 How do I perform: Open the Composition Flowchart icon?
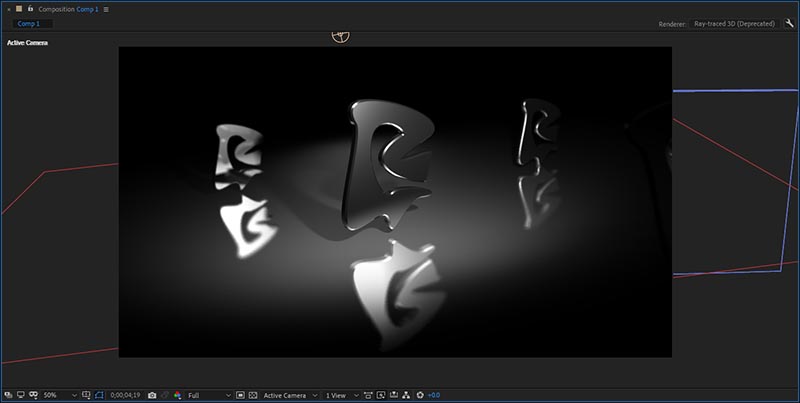click(x=406, y=395)
